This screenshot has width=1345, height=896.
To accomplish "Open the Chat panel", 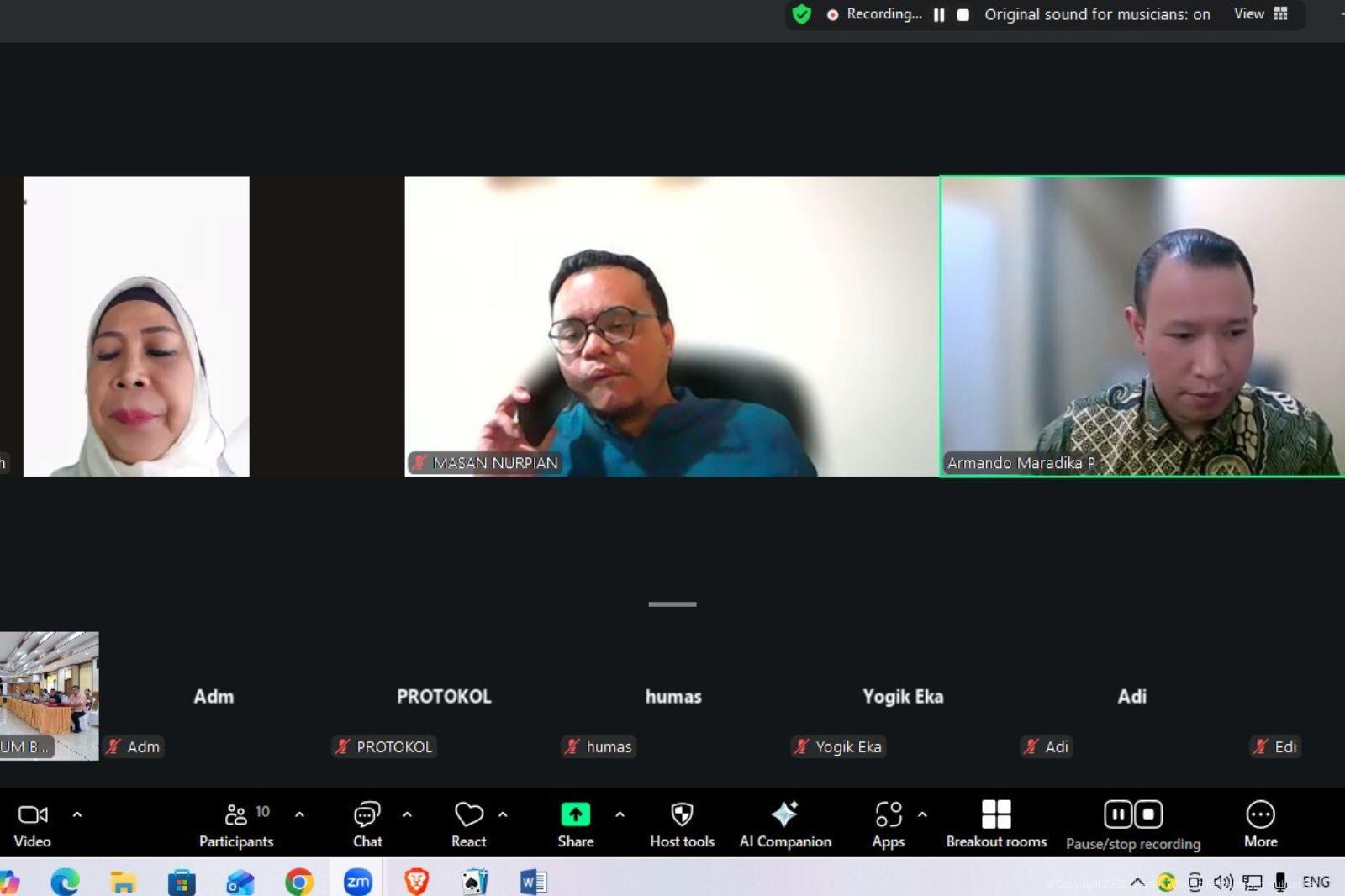I will click(x=367, y=824).
